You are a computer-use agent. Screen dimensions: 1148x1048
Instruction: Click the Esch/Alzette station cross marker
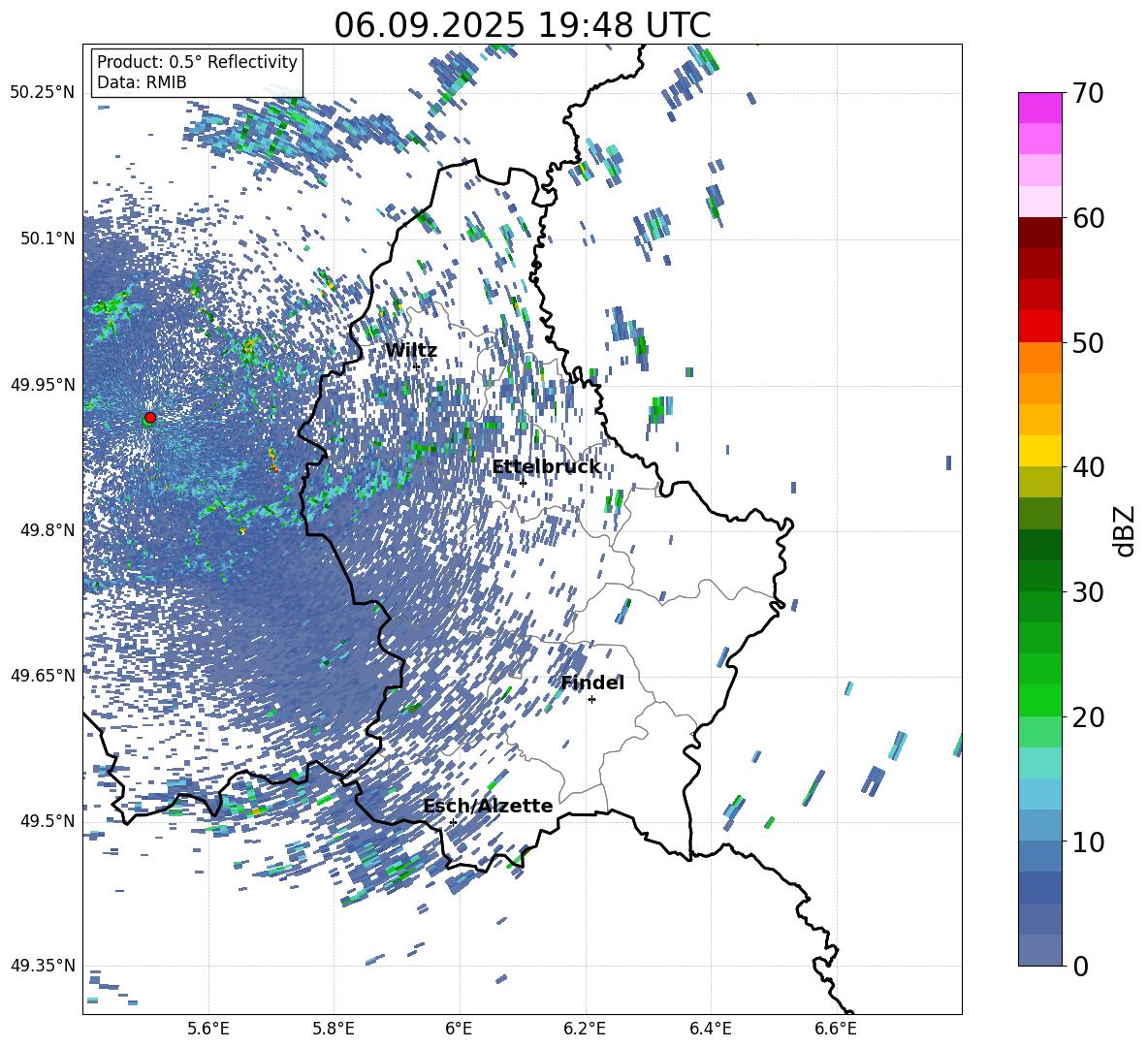pos(453,822)
